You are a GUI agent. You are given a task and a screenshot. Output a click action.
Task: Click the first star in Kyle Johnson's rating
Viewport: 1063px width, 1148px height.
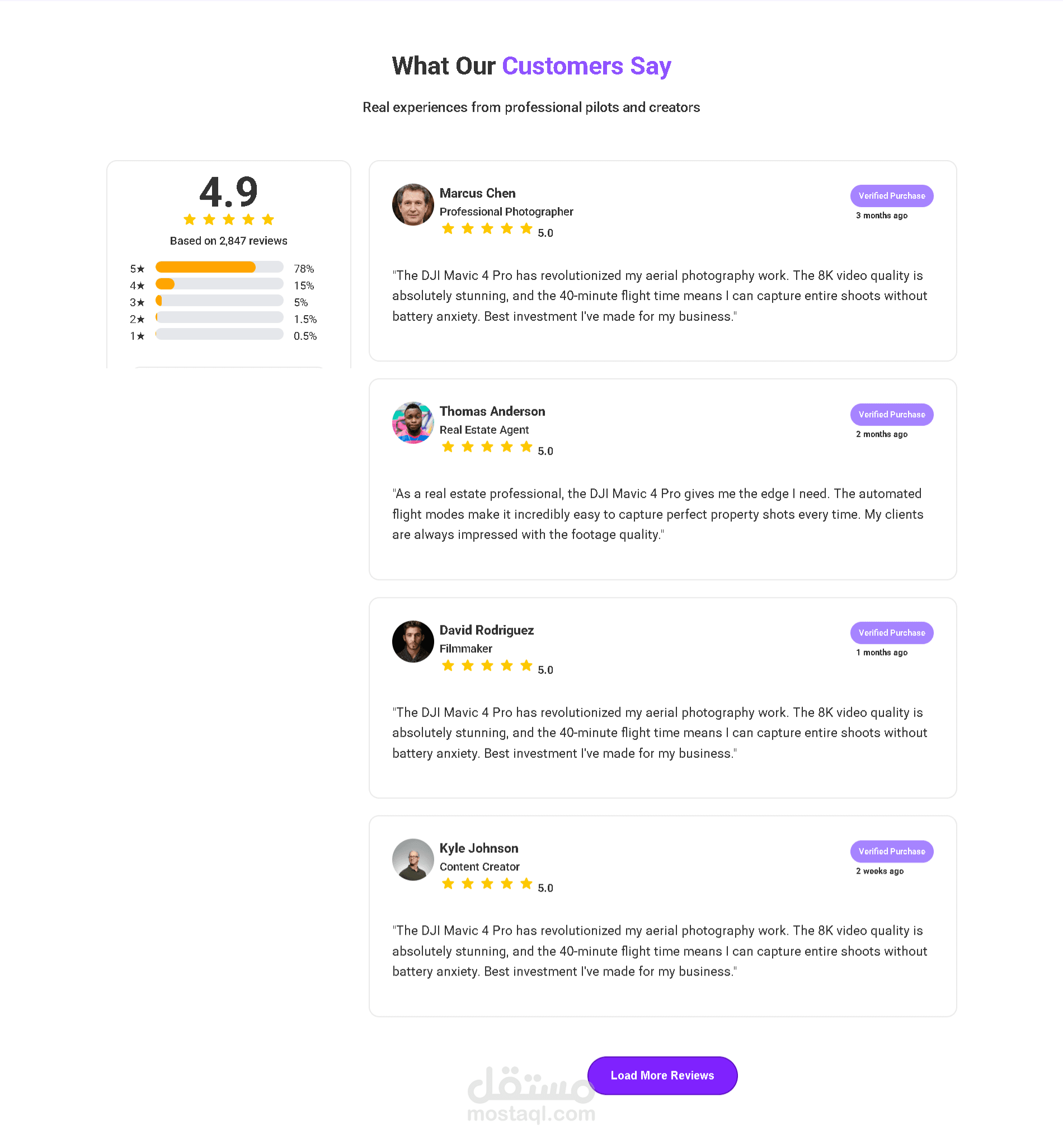tap(448, 883)
